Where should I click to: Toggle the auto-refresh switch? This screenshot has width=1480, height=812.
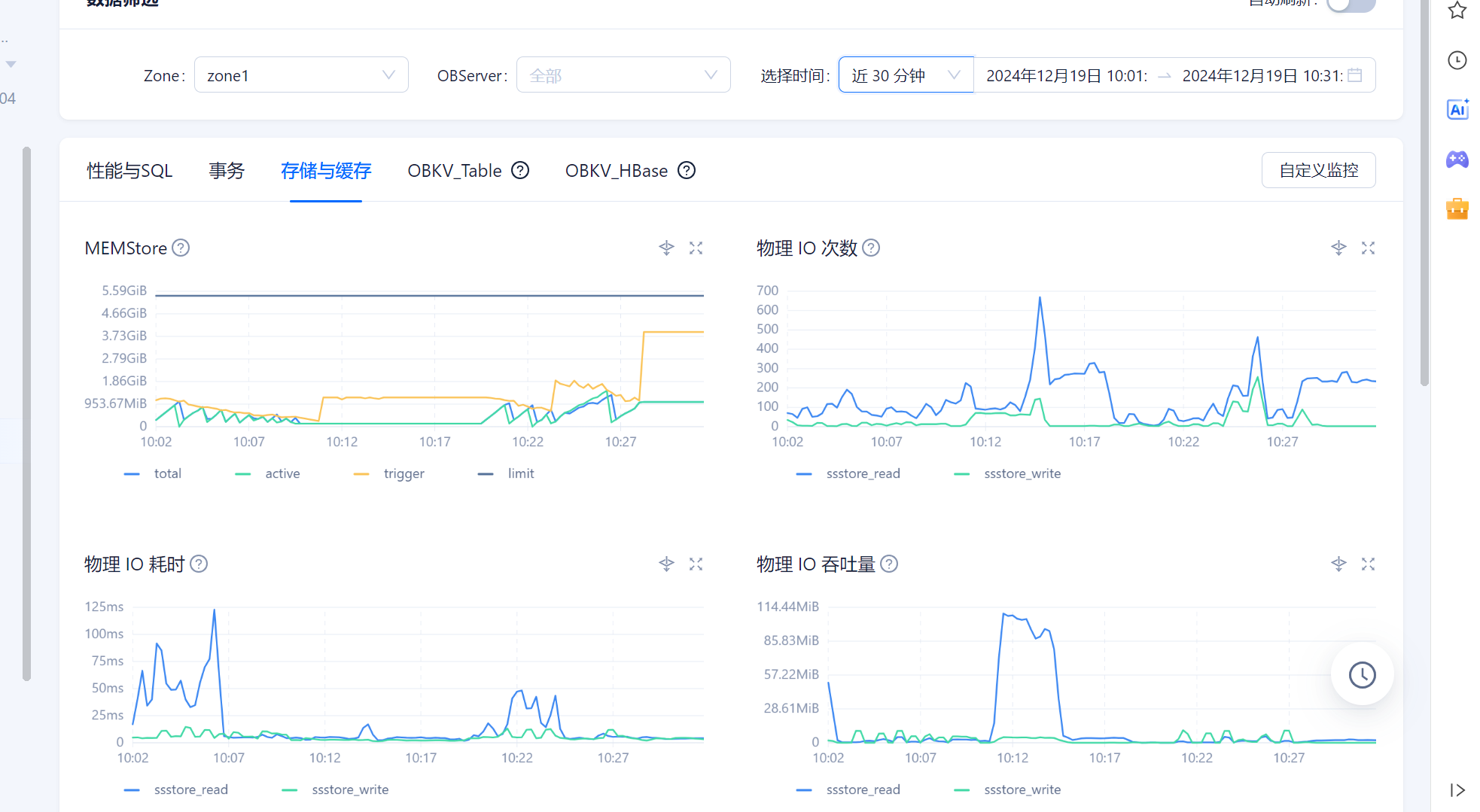pyautogui.click(x=1351, y=5)
